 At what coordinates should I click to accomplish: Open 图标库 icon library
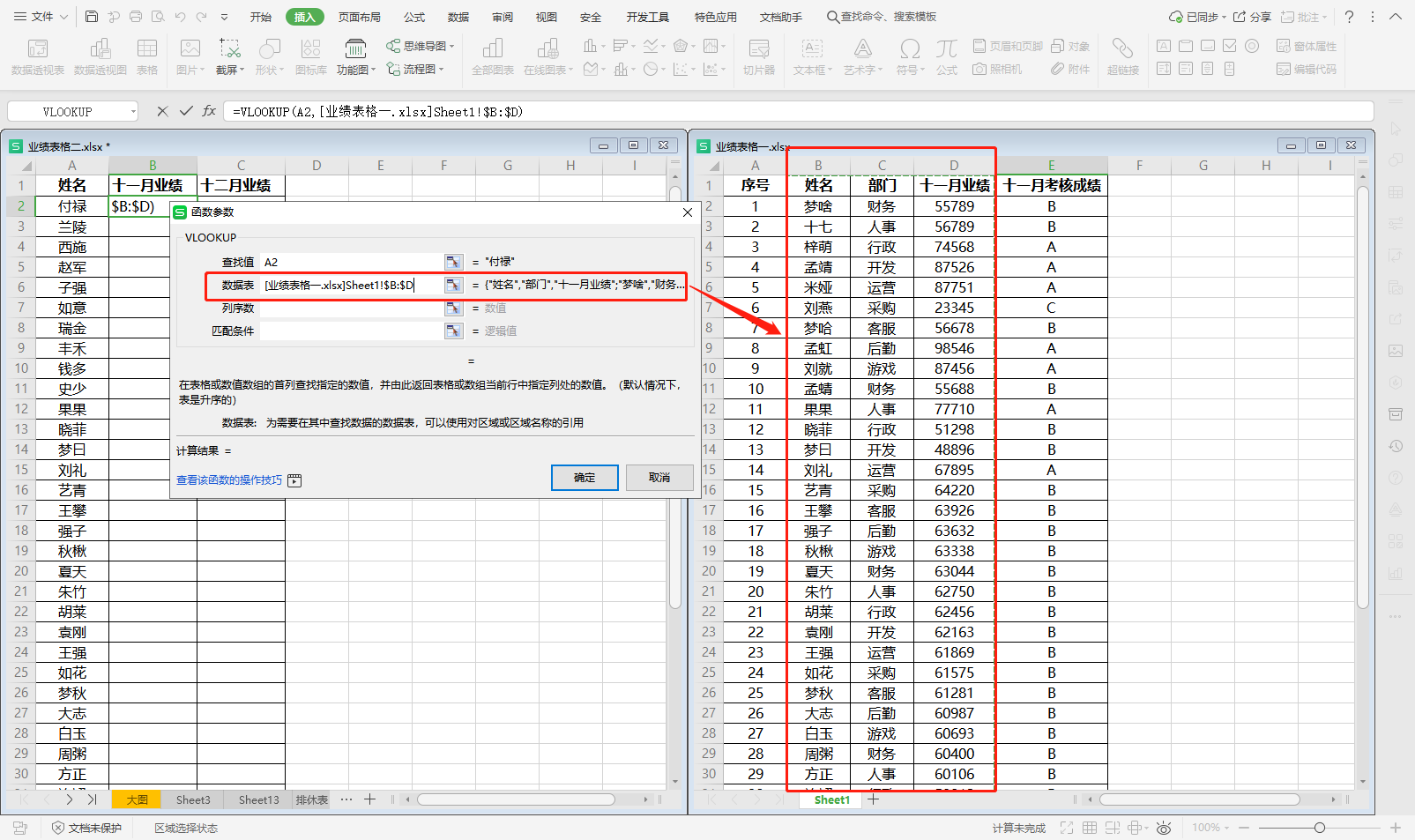point(310,56)
